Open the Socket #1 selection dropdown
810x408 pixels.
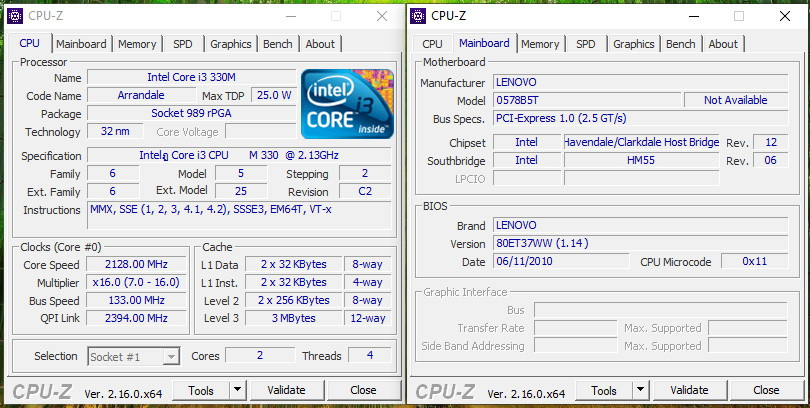pos(134,356)
